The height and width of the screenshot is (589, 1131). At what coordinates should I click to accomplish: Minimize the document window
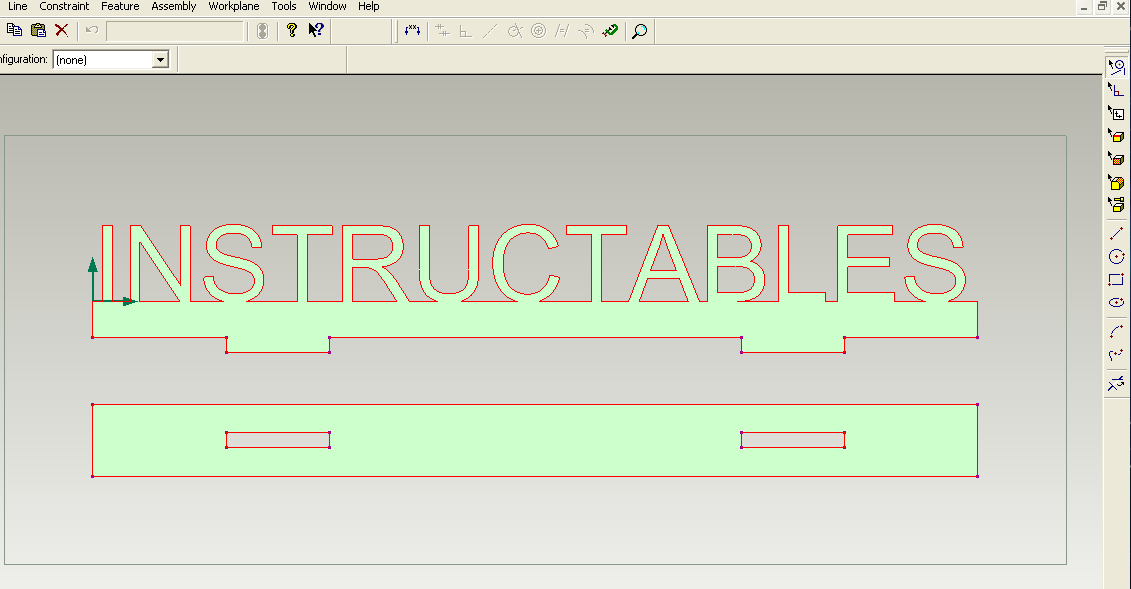pos(1084,6)
